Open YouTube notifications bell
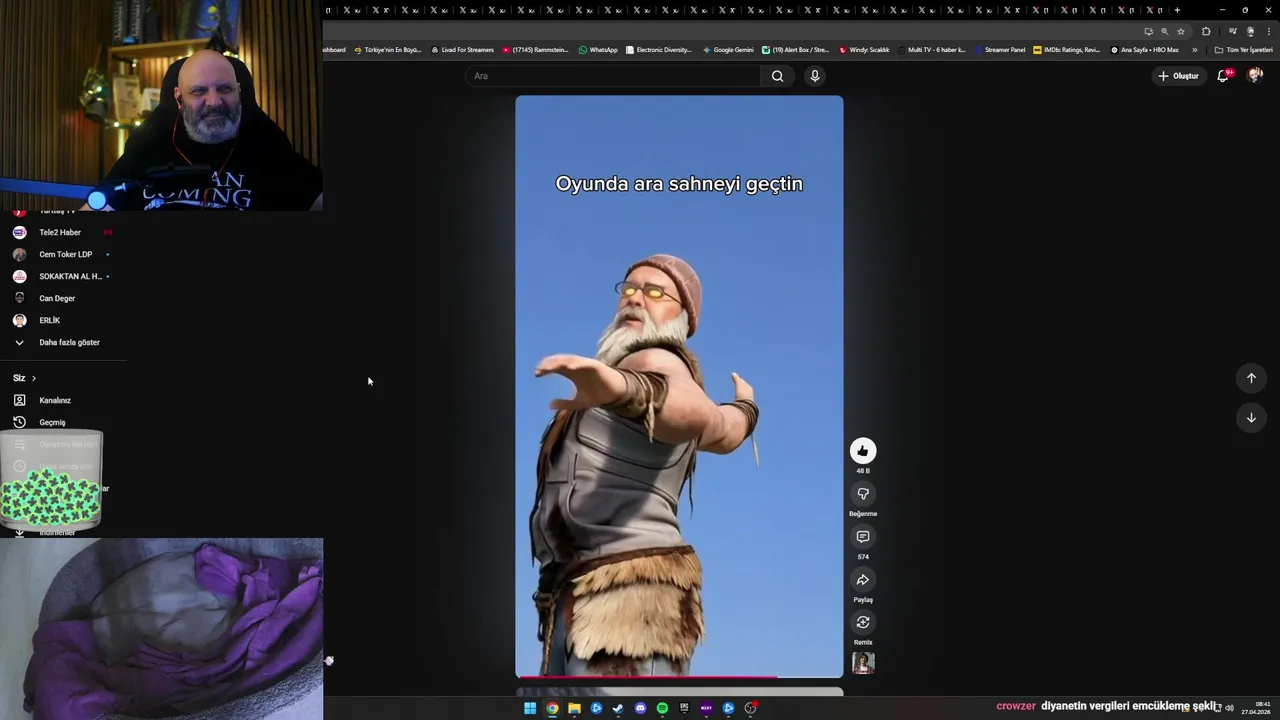The width and height of the screenshot is (1280, 720). [x=1223, y=76]
